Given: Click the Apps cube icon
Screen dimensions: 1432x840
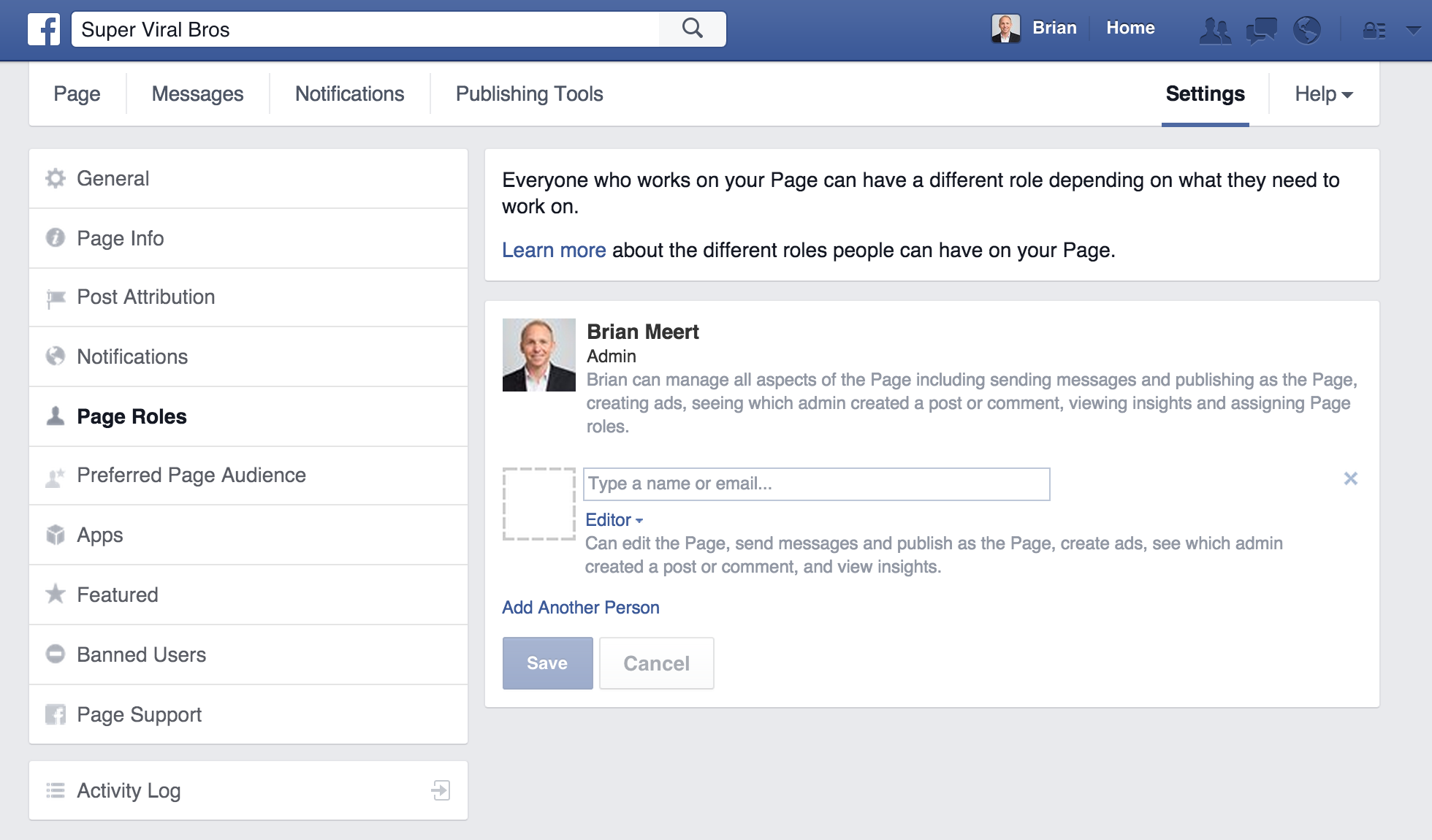Looking at the screenshot, I should (x=56, y=535).
